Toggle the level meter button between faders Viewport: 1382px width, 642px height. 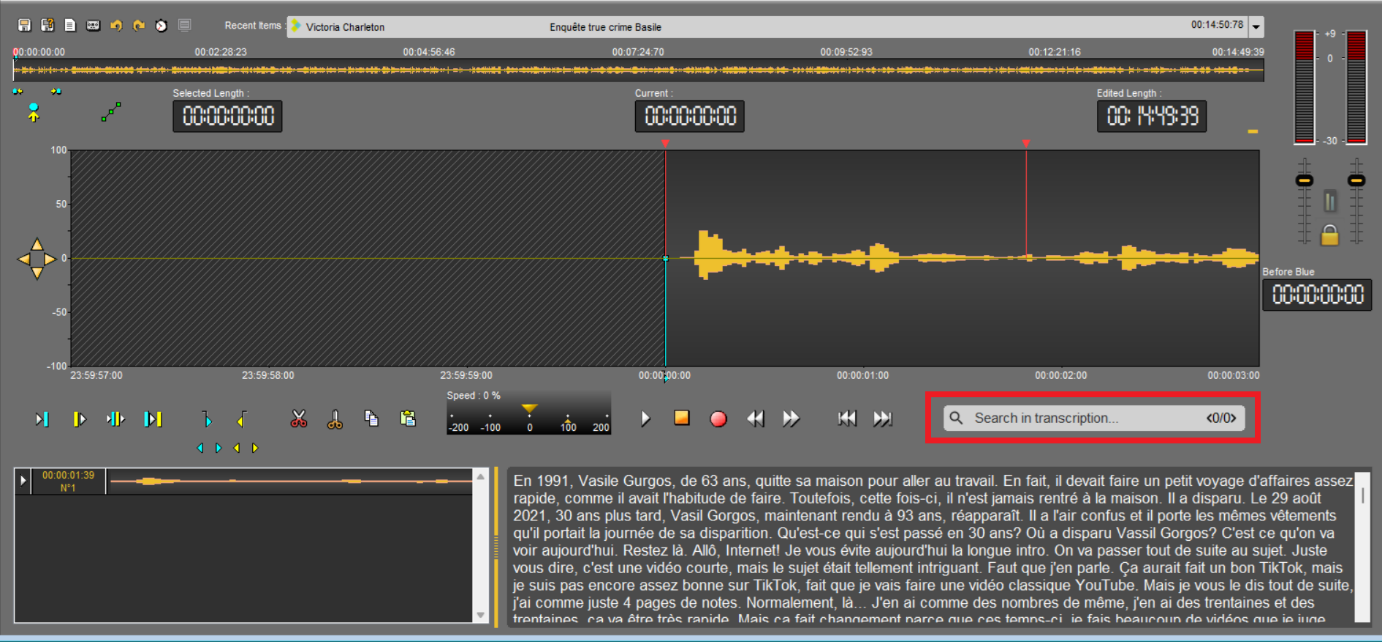[1329, 201]
